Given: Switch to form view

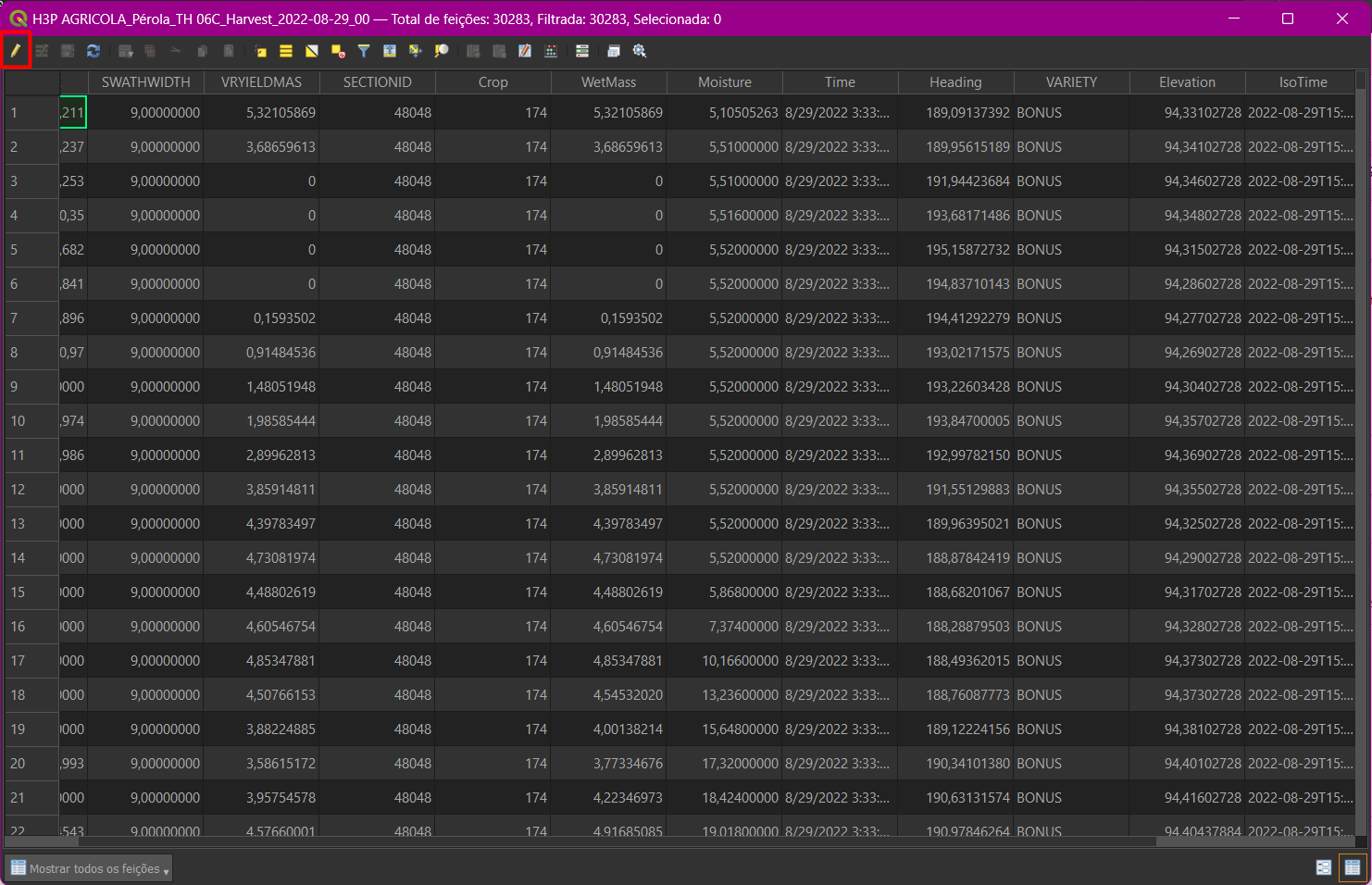Looking at the screenshot, I should [1324, 867].
